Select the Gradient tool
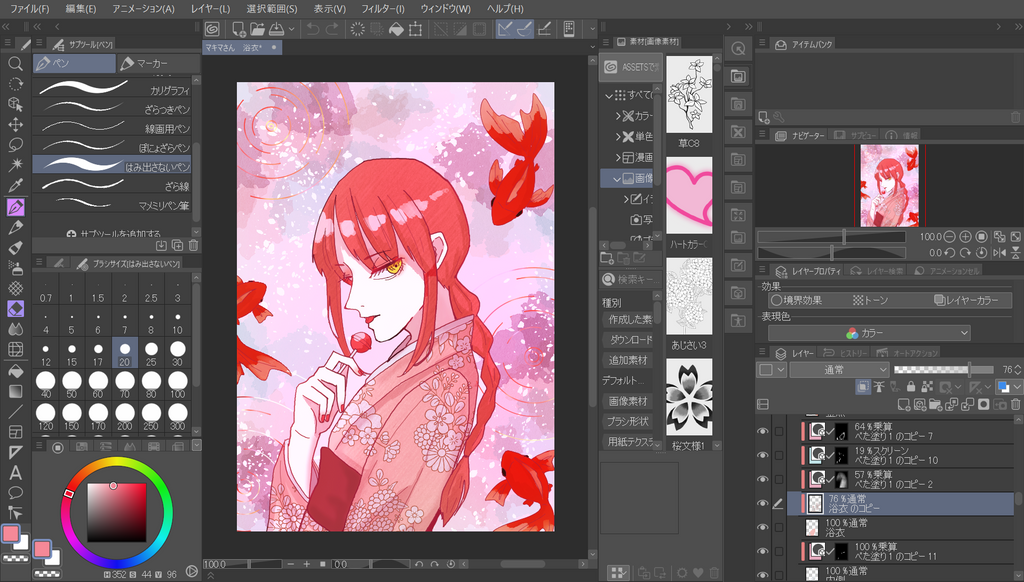 (15, 391)
